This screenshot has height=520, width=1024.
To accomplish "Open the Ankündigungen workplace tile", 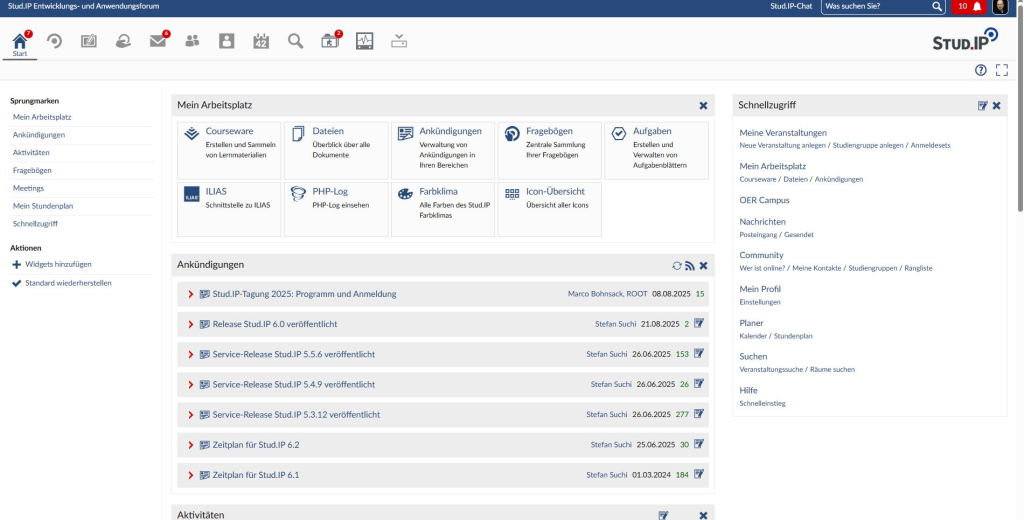I will pos(443,151).
